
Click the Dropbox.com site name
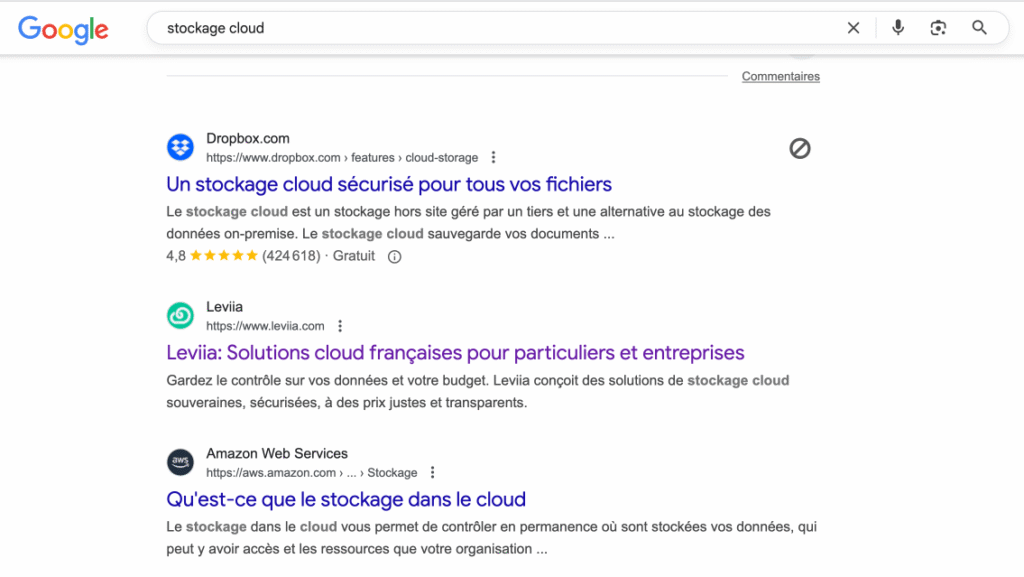point(248,138)
